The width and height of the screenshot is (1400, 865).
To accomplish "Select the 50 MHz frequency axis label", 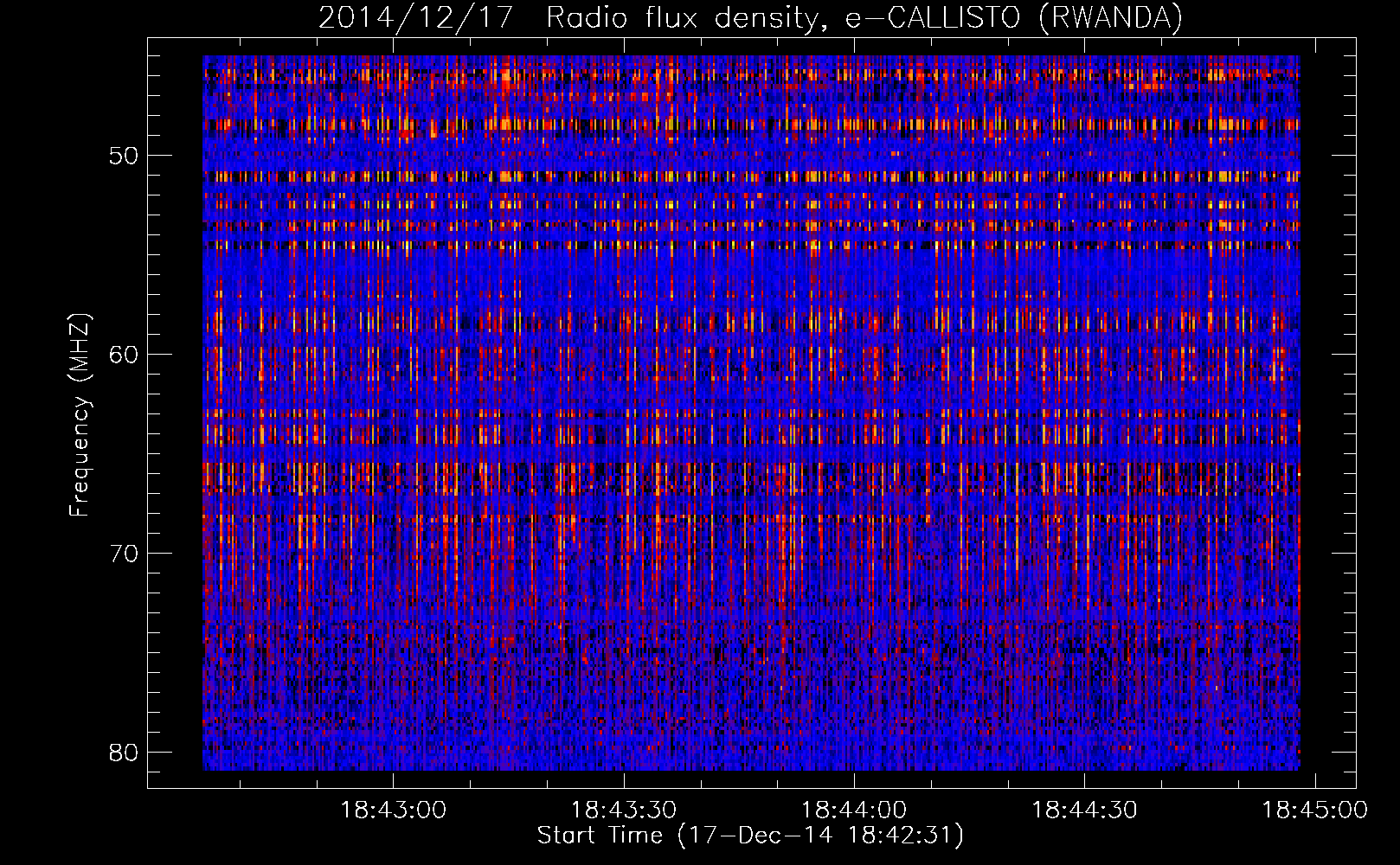I will click(125, 156).
